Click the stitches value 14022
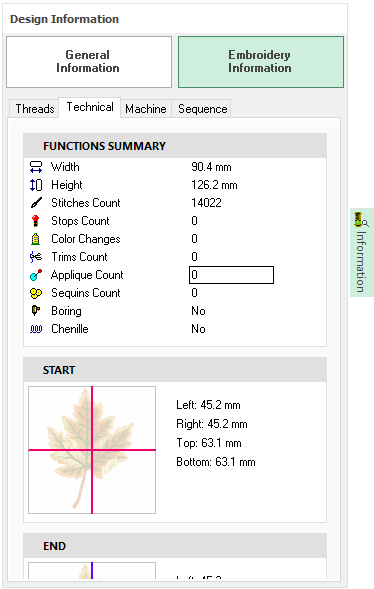The image size is (374, 589). point(206,203)
